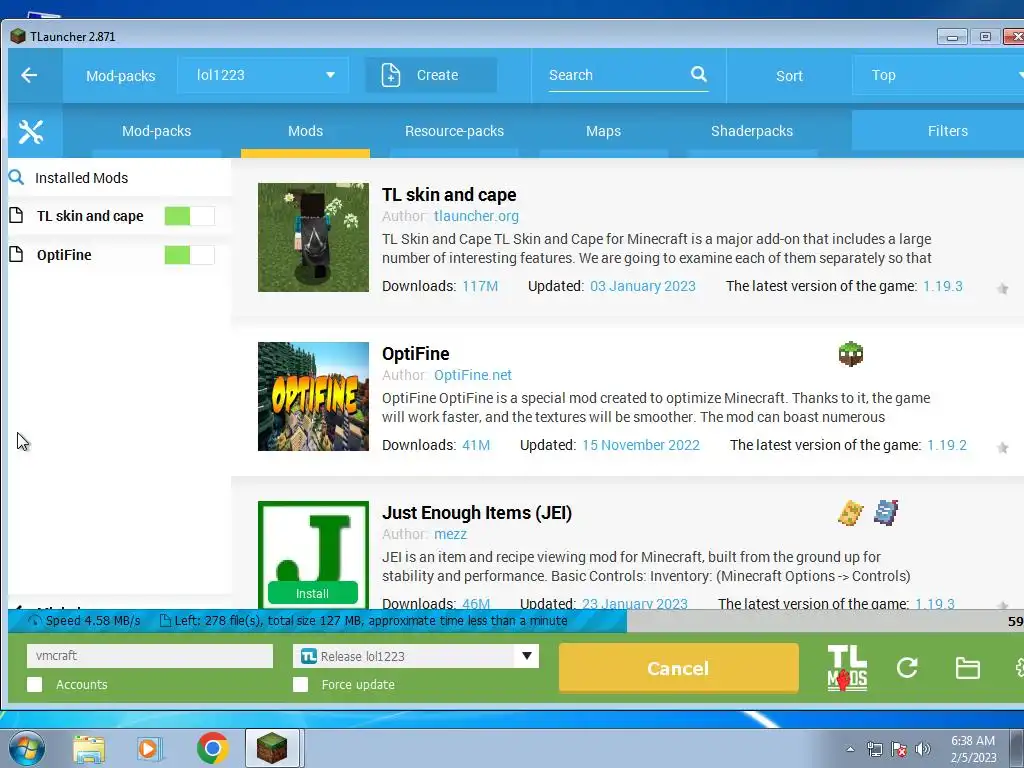Install Just Enough Items with Install button
The height and width of the screenshot is (768, 1024).
pyautogui.click(x=313, y=593)
